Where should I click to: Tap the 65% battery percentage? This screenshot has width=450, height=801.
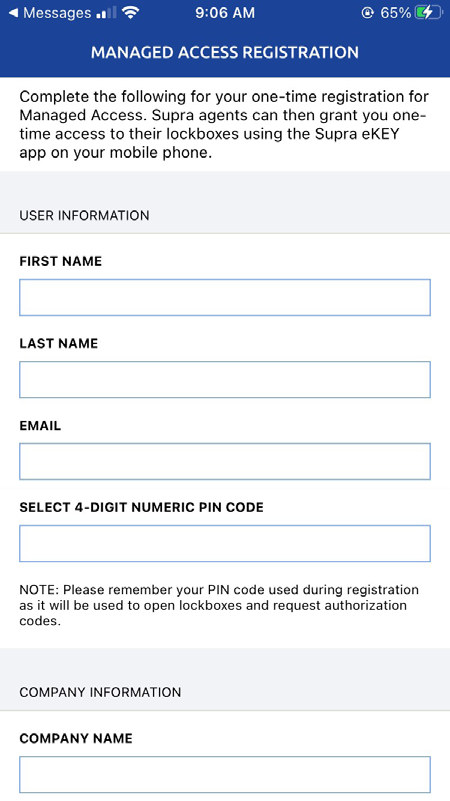(x=395, y=13)
